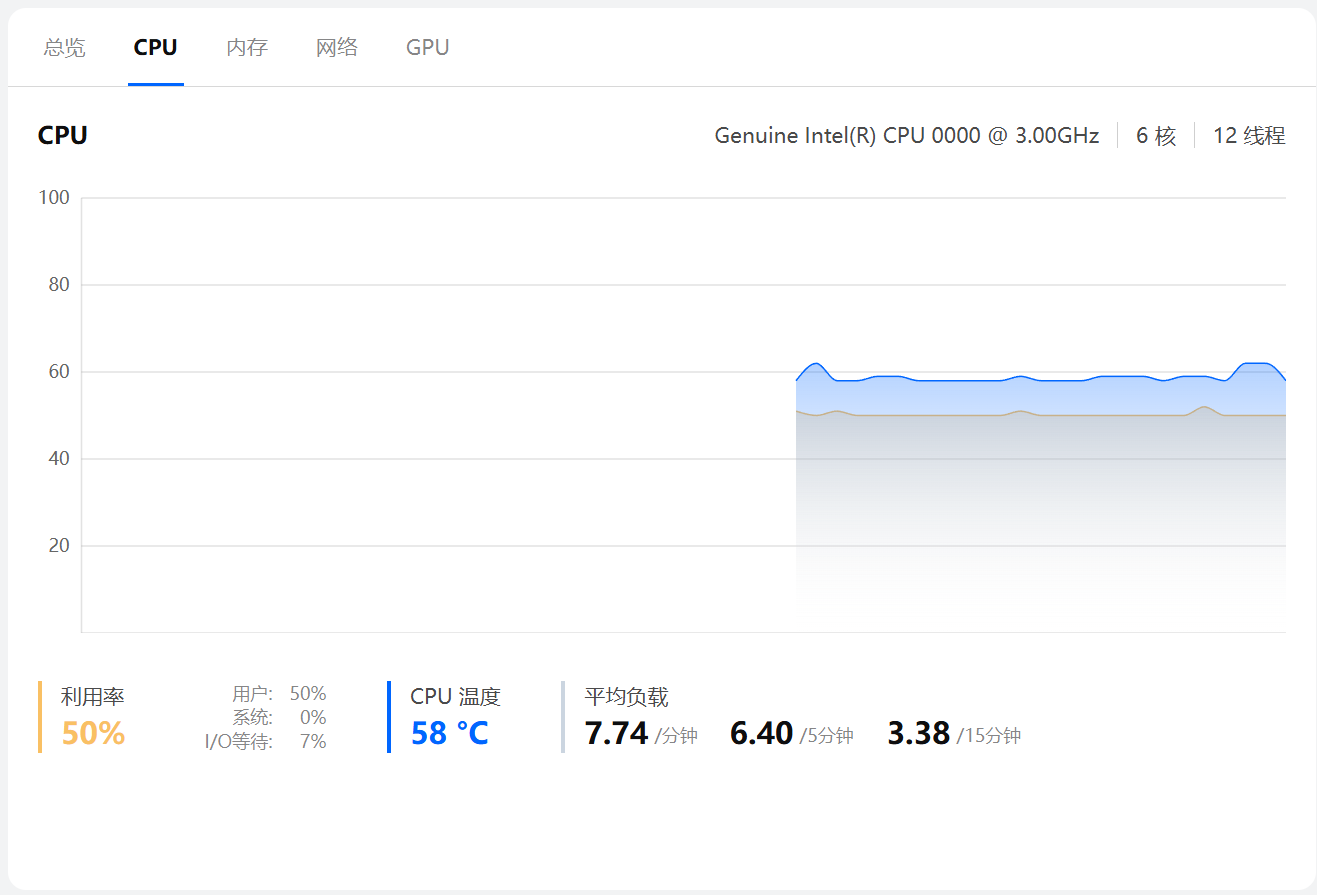Open the GPU tab

pyautogui.click(x=428, y=47)
